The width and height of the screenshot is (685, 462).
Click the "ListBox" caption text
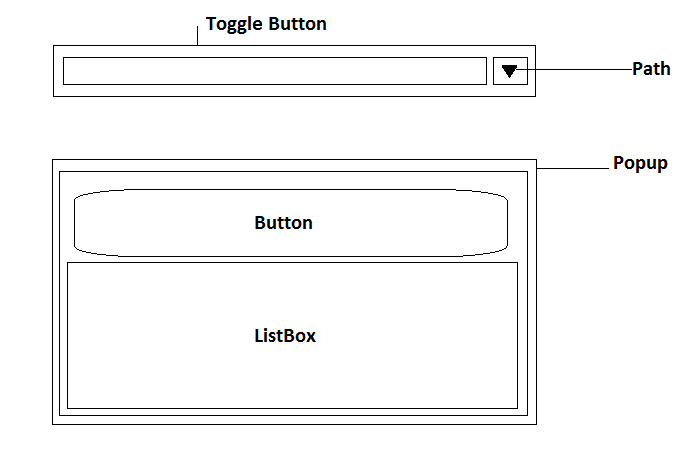[x=285, y=336]
